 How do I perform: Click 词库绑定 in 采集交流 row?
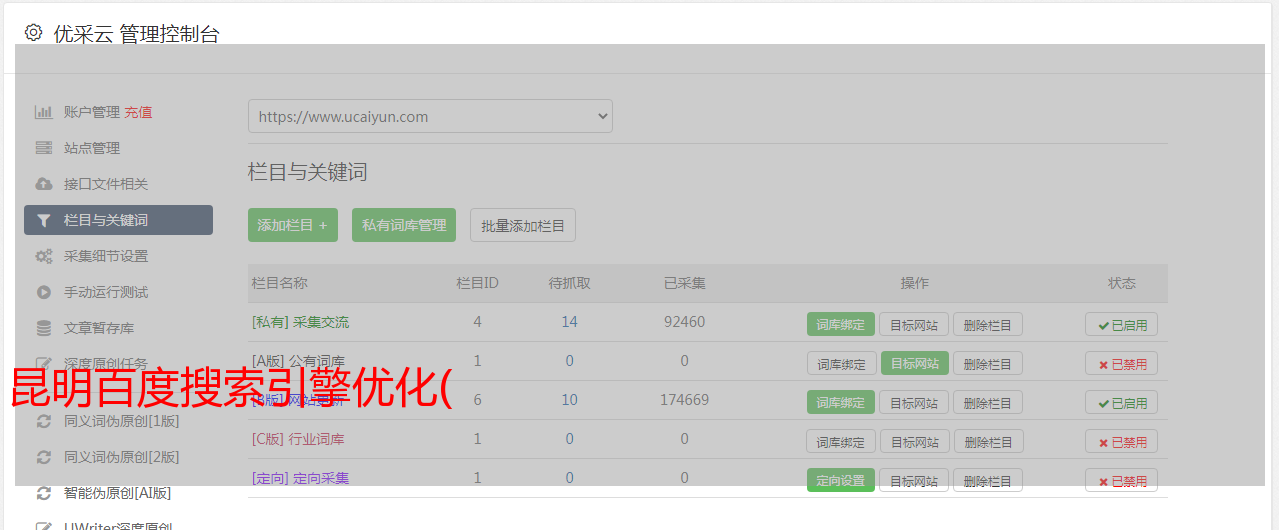coord(841,324)
